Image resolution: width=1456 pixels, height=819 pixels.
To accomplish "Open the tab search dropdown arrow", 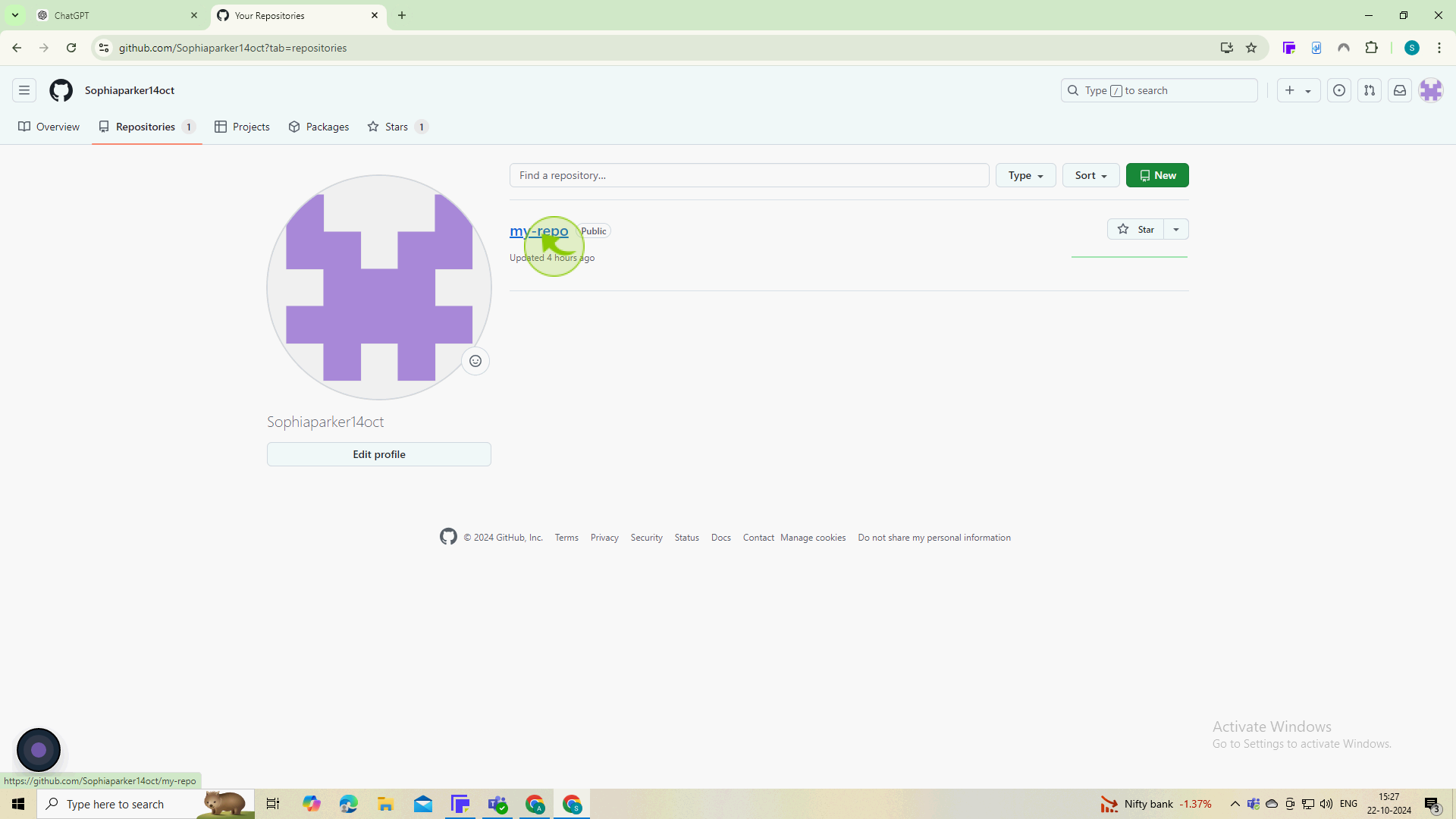I will (x=15, y=15).
